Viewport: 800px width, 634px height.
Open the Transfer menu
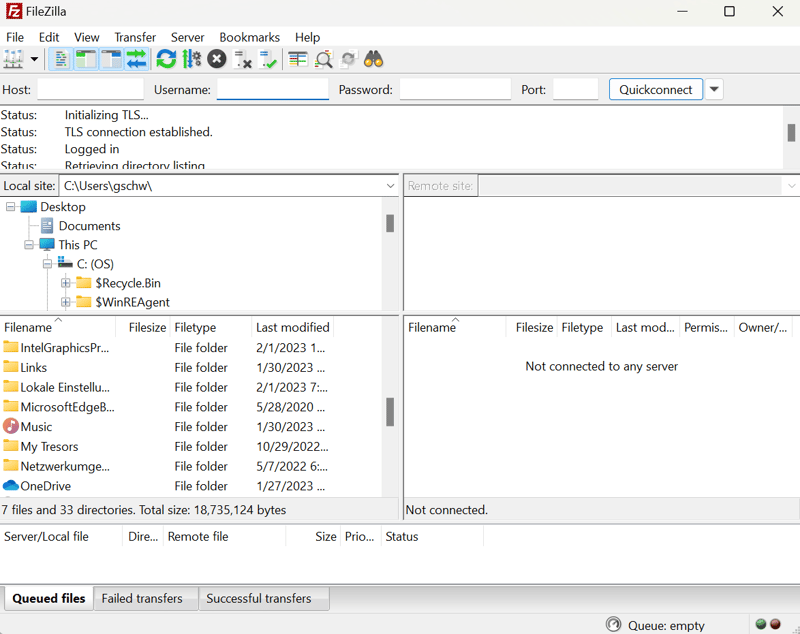tap(135, 37)
